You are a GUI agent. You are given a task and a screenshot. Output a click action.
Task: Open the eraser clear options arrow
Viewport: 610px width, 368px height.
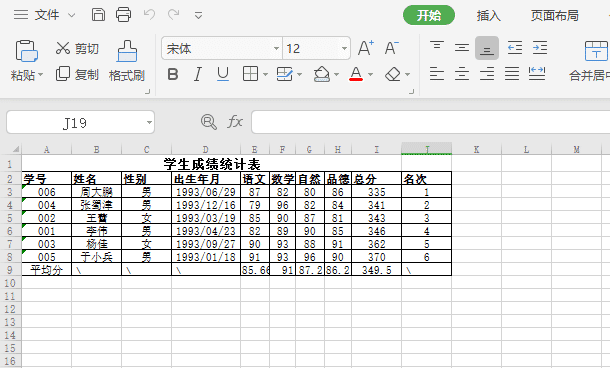[x=407, y=74]
